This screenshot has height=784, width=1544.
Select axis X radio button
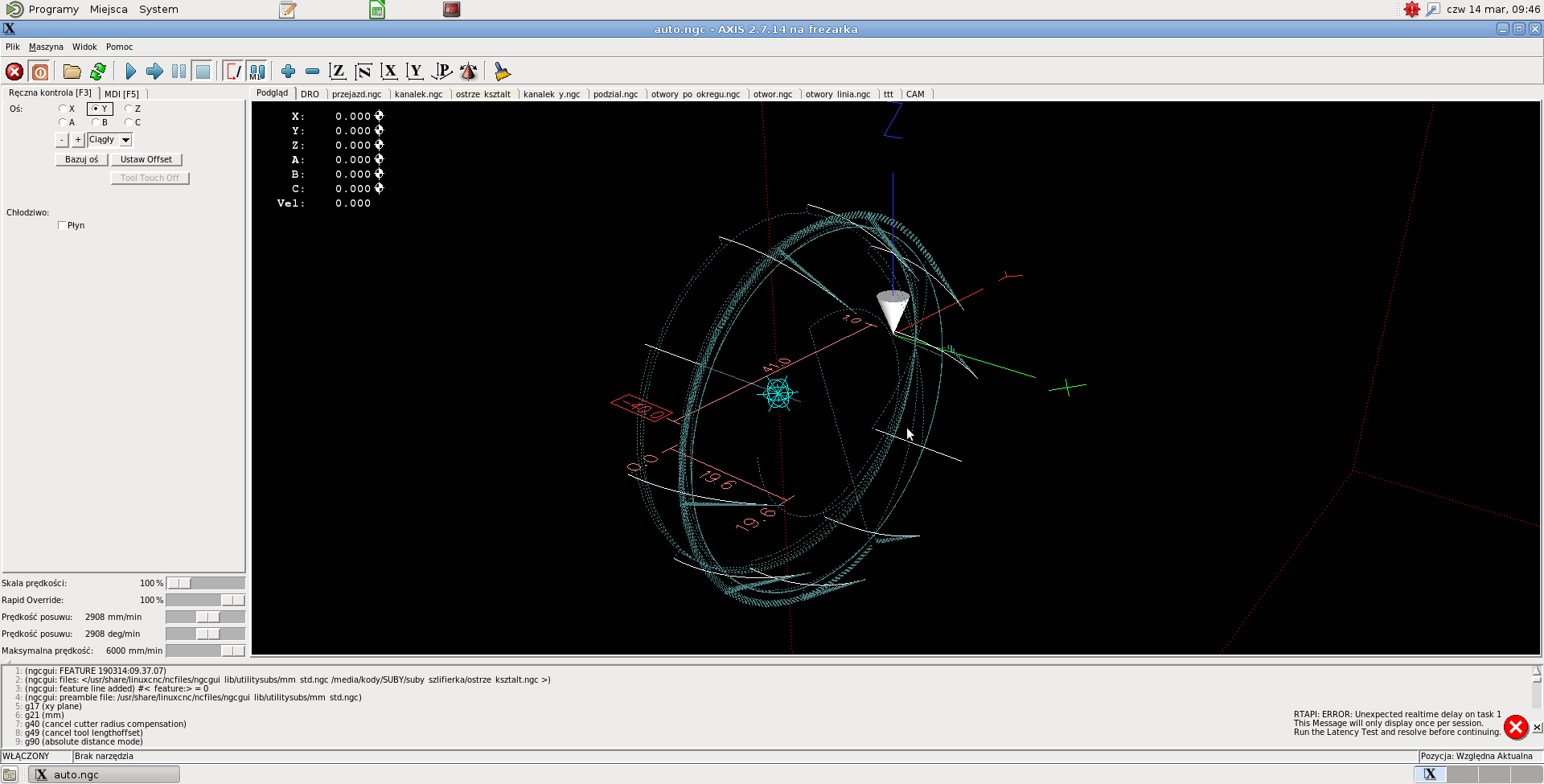[62, 109]
